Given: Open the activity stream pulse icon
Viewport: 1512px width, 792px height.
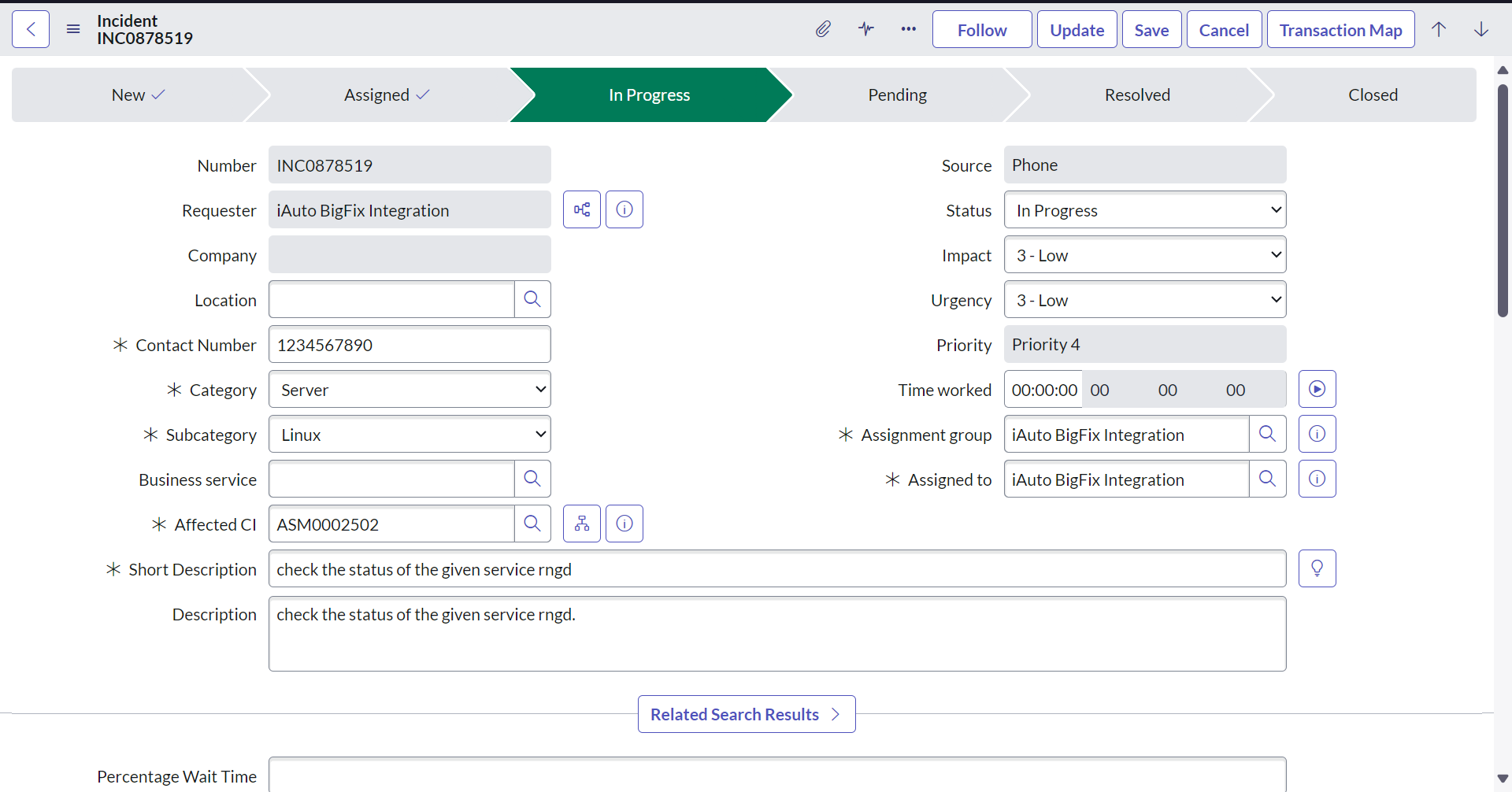Looking at the screenshot, I should coord(866,30).
